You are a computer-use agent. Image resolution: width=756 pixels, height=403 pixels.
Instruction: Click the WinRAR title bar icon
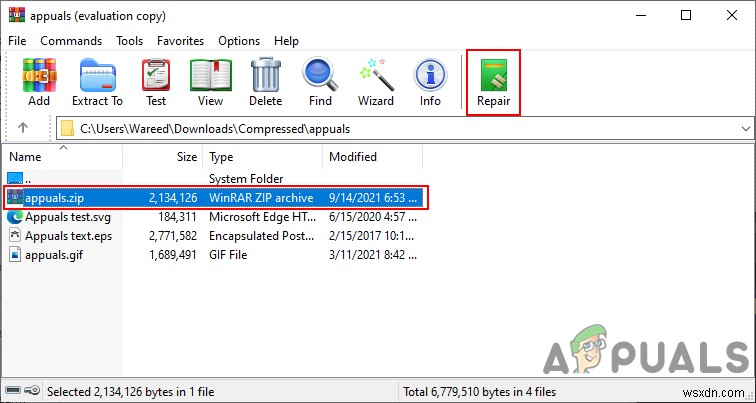point(17,15)
